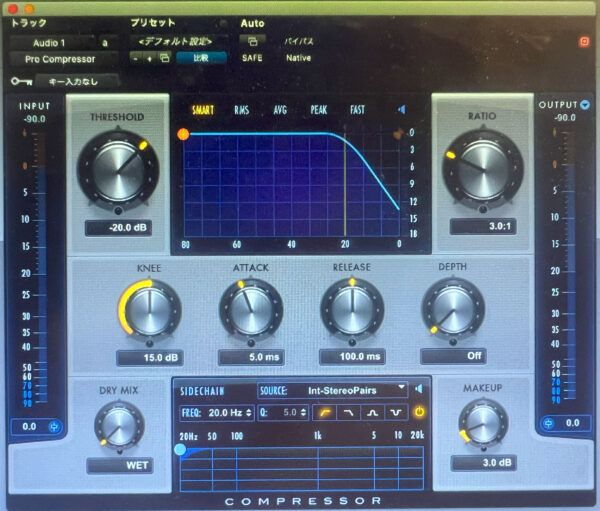The height and width of the screenshot is (511, 600).
Task: Click the RATIO knob
Action: coord(483,170)
